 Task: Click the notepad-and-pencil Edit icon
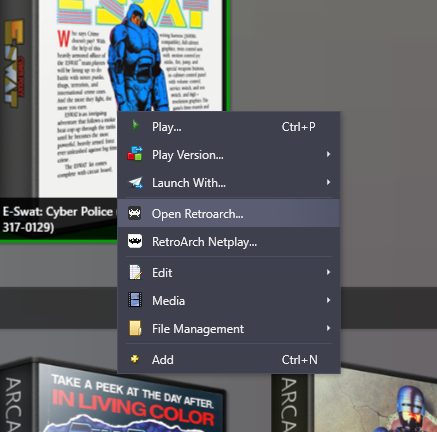[x=136, y=272]
